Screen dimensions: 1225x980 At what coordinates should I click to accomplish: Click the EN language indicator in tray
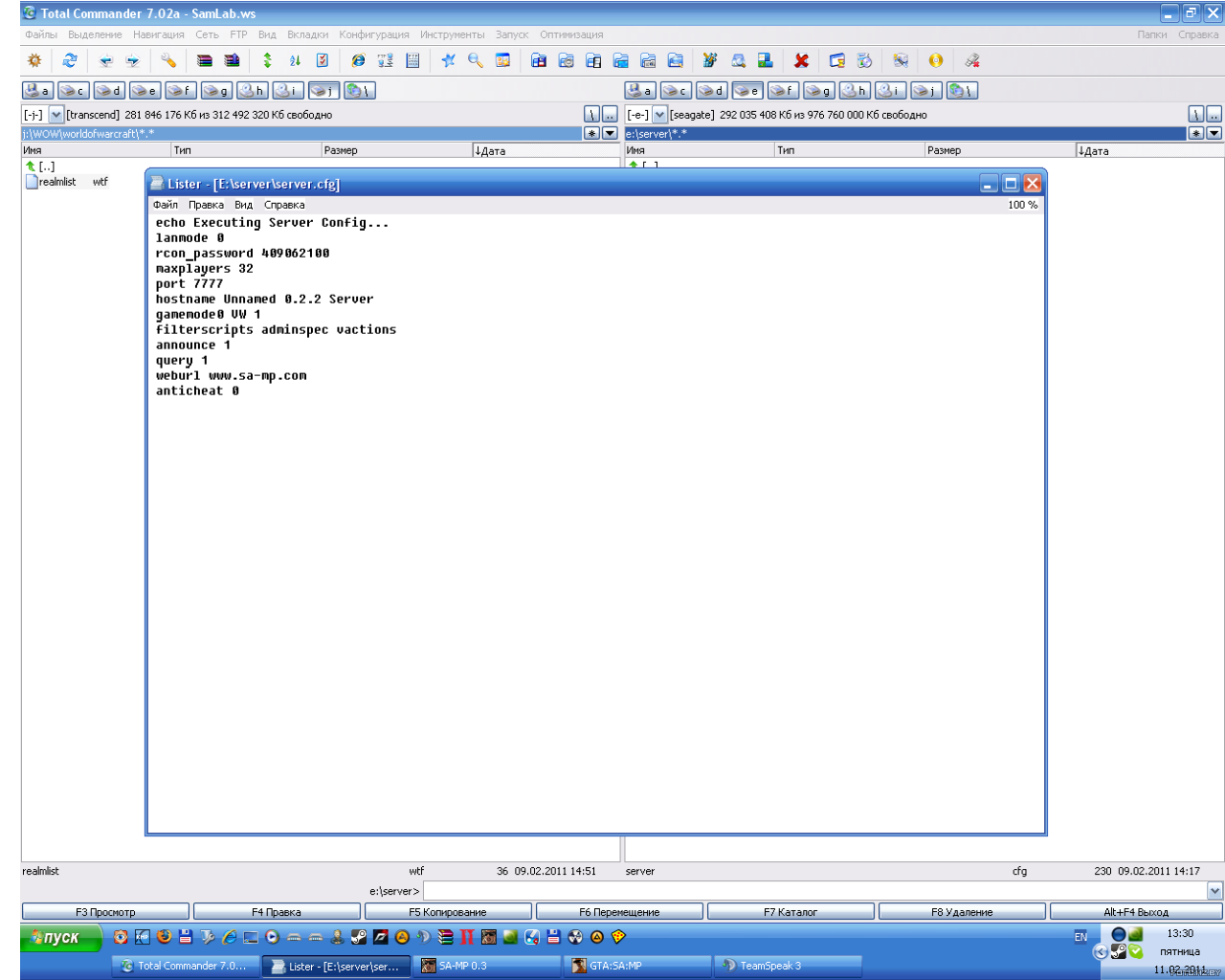[1080, 937]
